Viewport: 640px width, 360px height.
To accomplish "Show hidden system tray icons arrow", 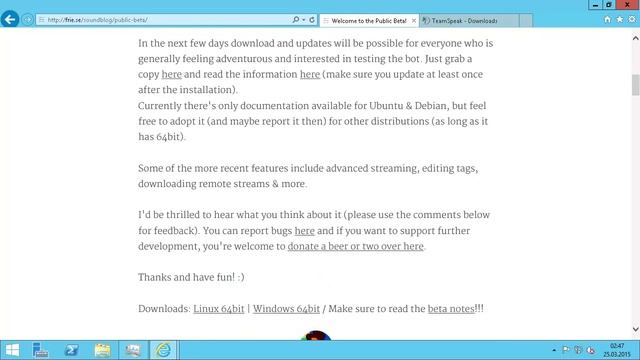I will (554, 350).
